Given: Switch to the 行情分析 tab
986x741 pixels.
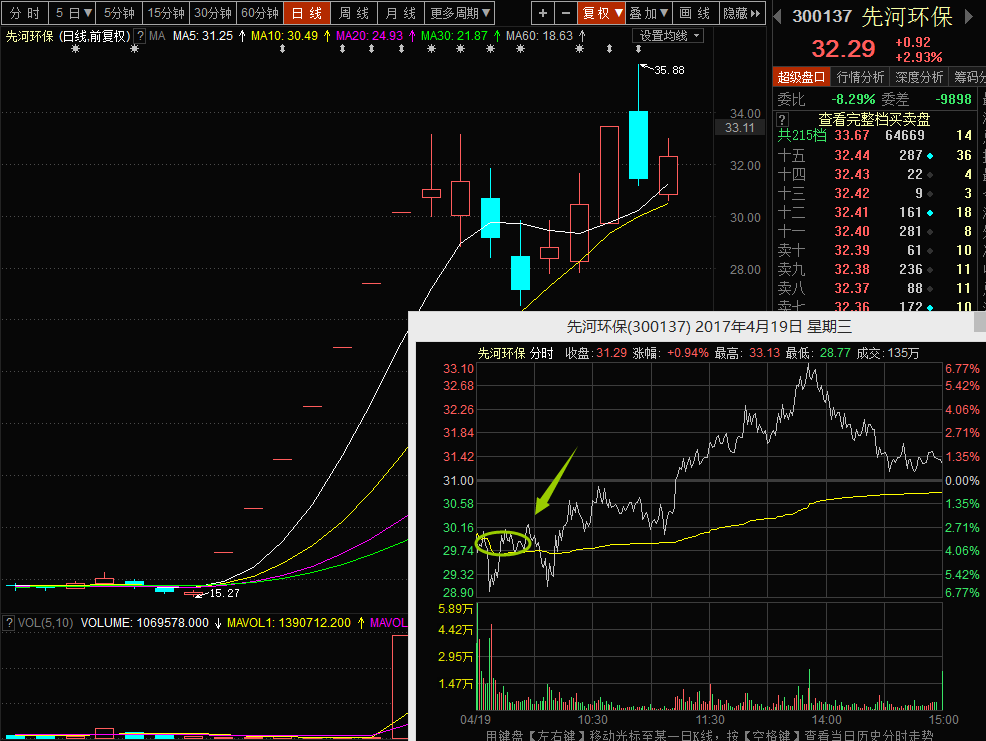Looking at the screenshot, I should click(x=860, y=77).
